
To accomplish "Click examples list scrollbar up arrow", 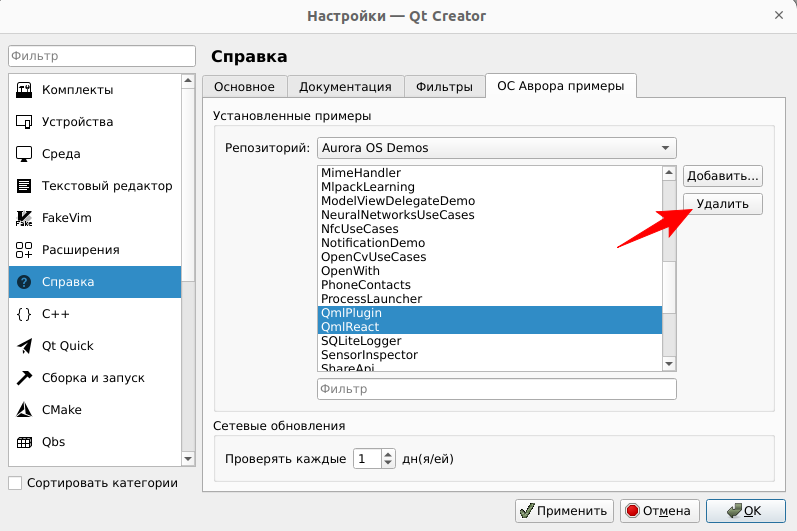I will (669, 173).
